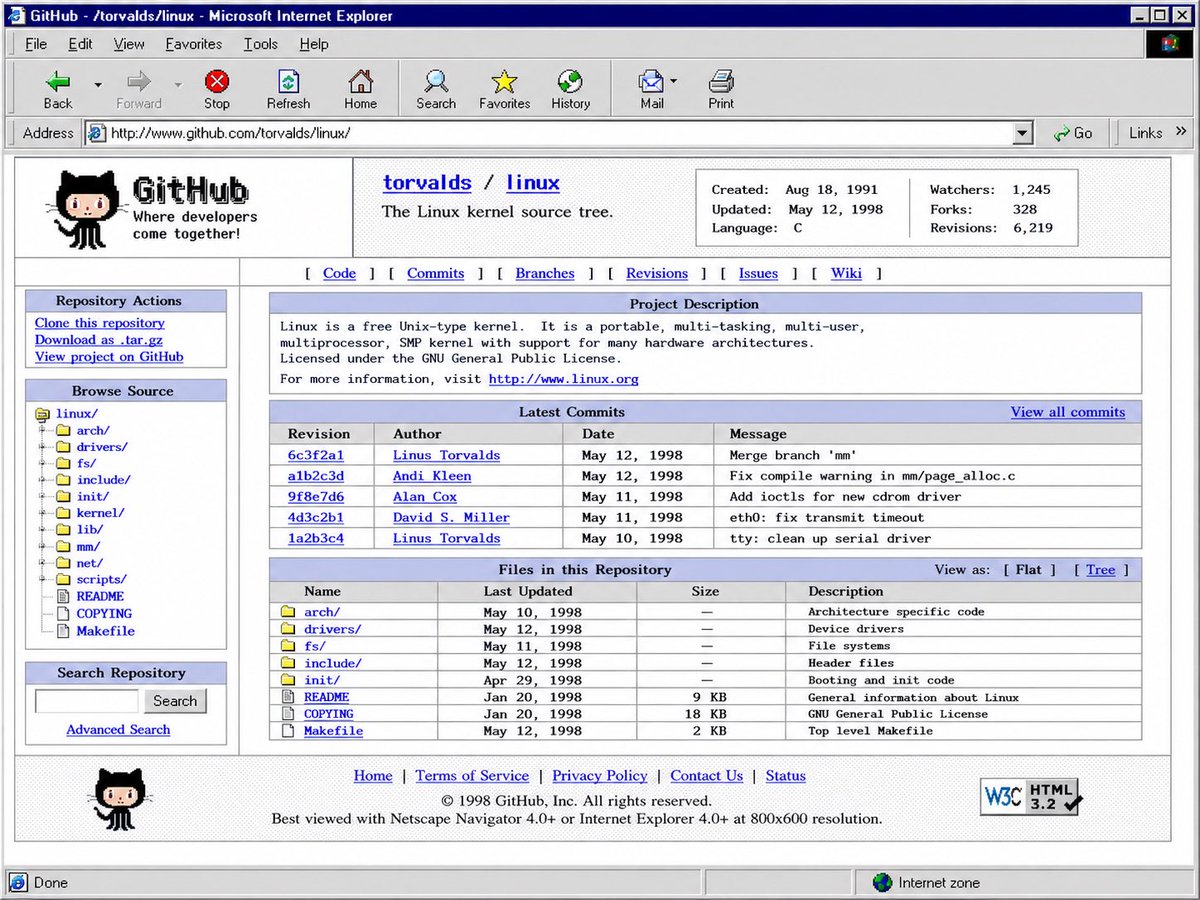
Task: Click the torvalds owner link in header
Action: click(427, 183)
